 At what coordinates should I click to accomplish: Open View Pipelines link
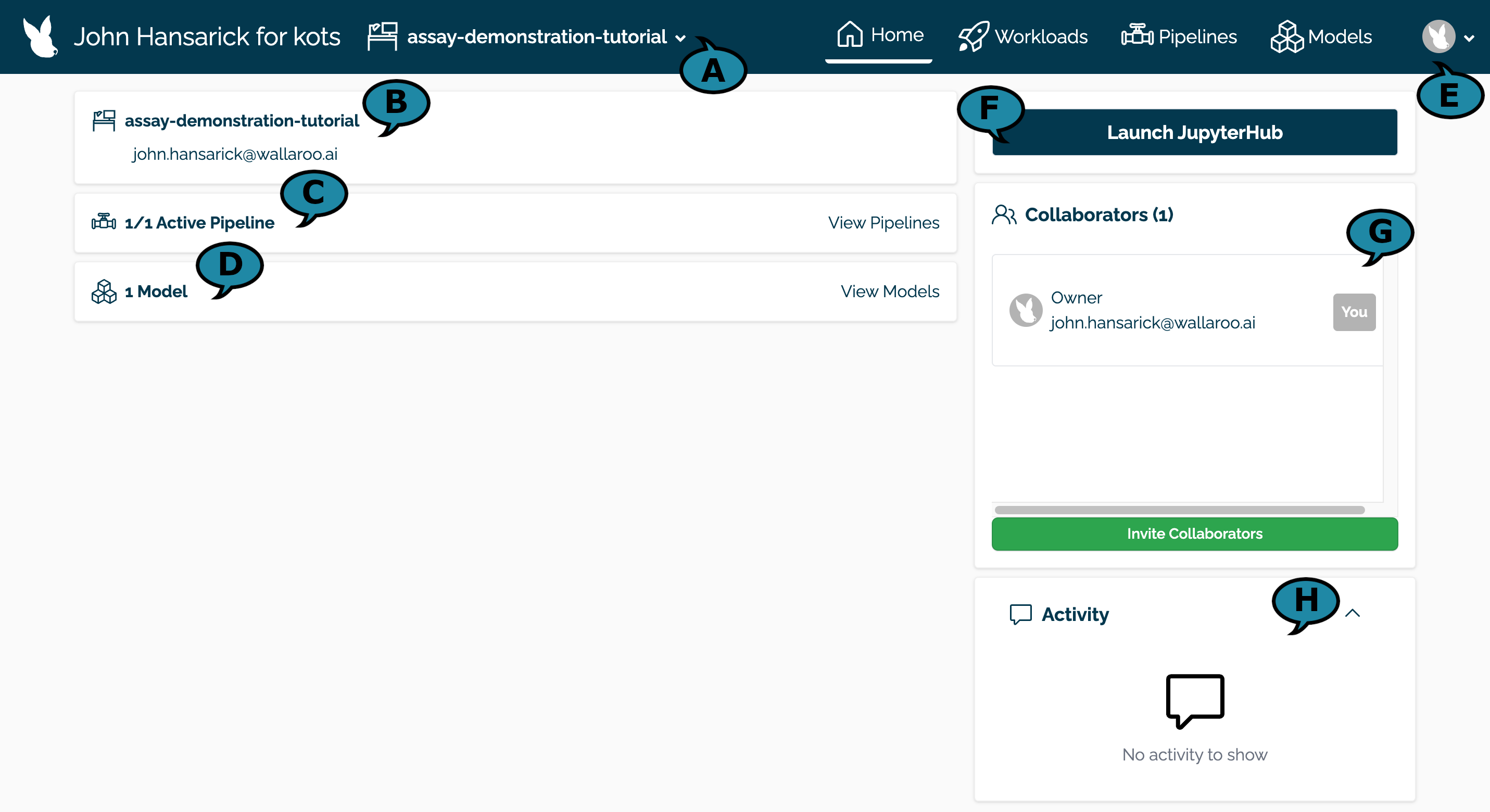[x=884, y=223]
